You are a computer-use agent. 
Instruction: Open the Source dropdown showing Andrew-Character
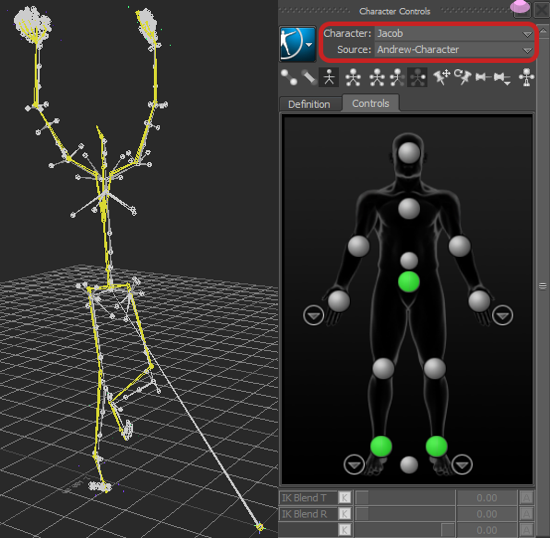point(454,50)
